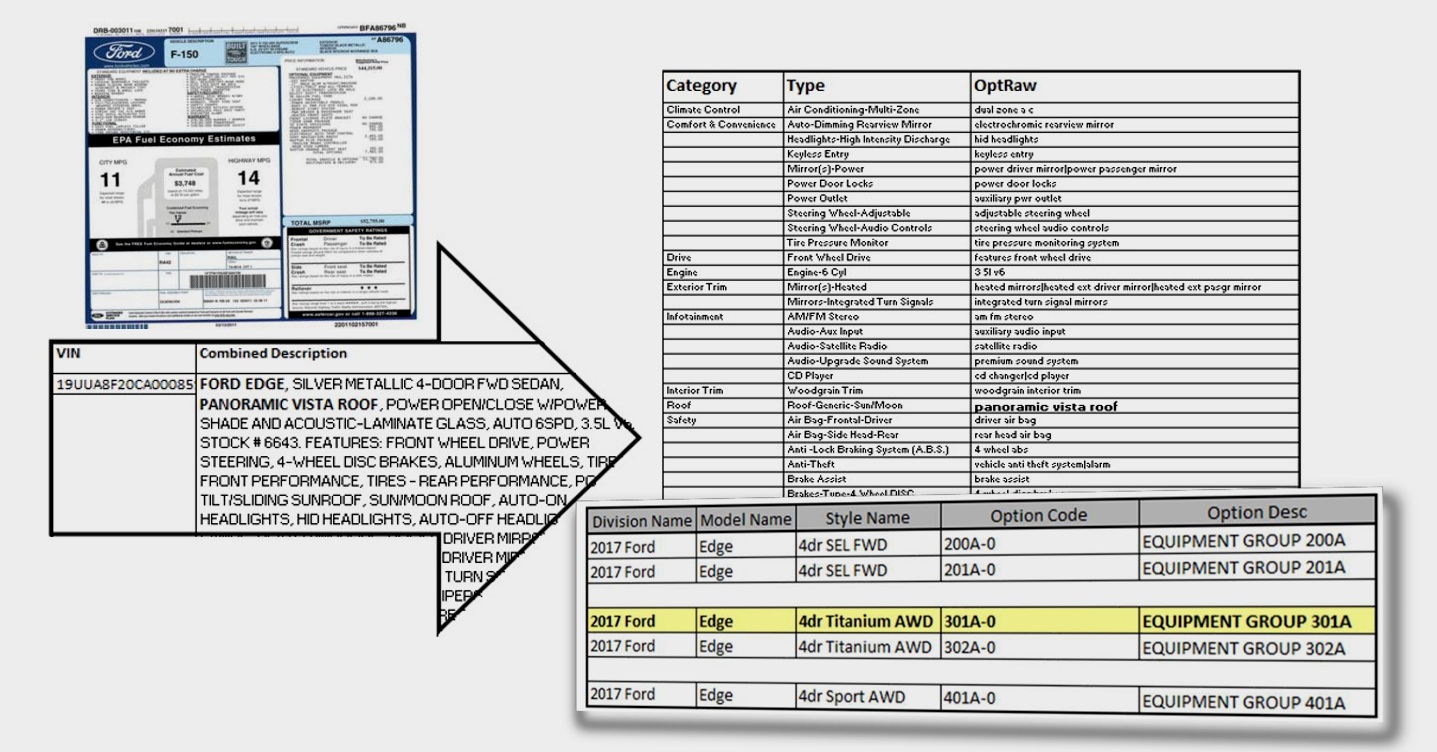Click bold FORD EDGE in the combined description
The height and width of the screenshot is (752, 1437).
tap(241, 385)
